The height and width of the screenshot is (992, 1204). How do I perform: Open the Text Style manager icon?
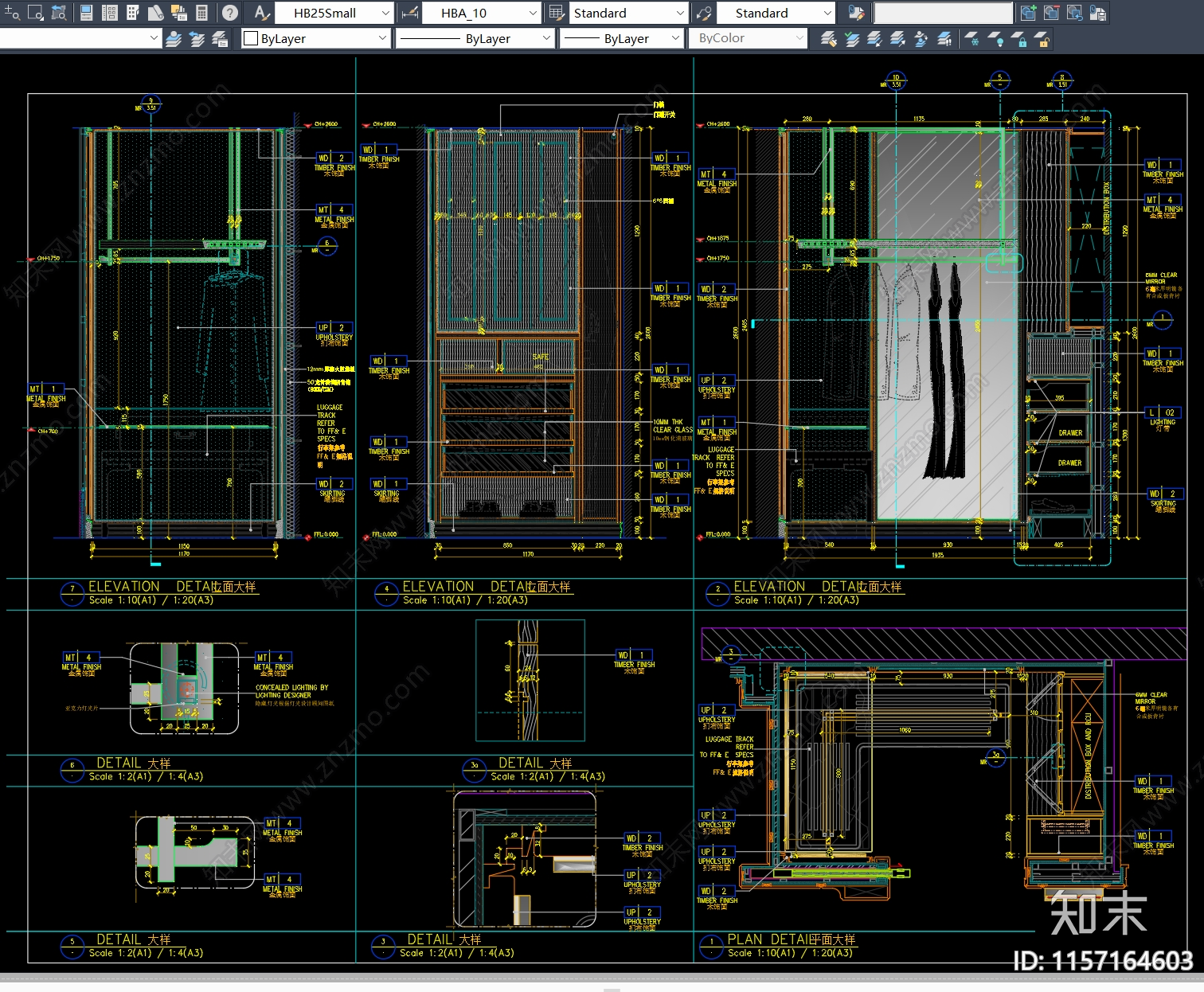(261, 13)
